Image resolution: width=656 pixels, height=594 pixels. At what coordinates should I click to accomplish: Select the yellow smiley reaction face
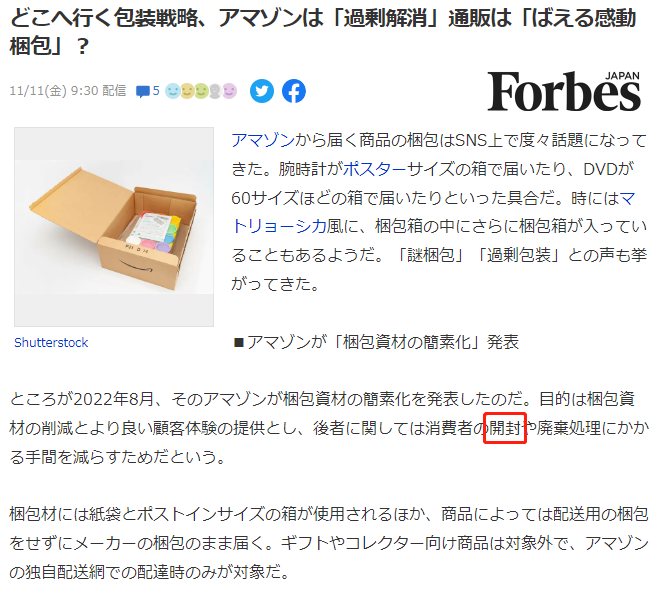pos(187,91)
